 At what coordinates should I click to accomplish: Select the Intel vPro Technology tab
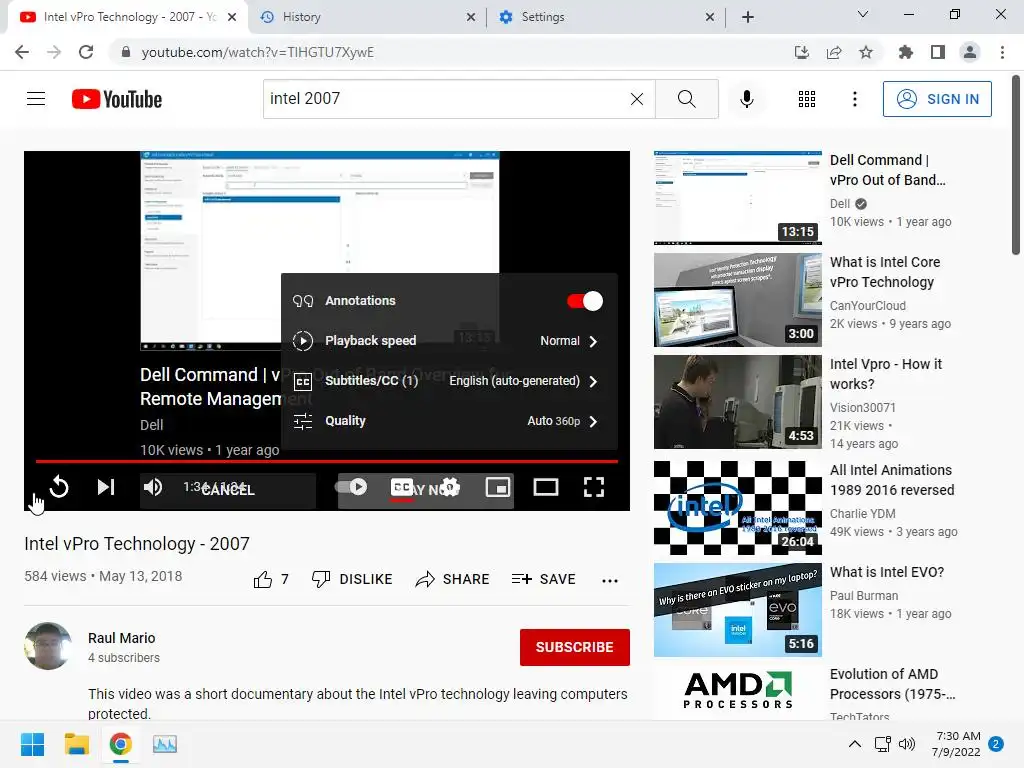point(127,17)
